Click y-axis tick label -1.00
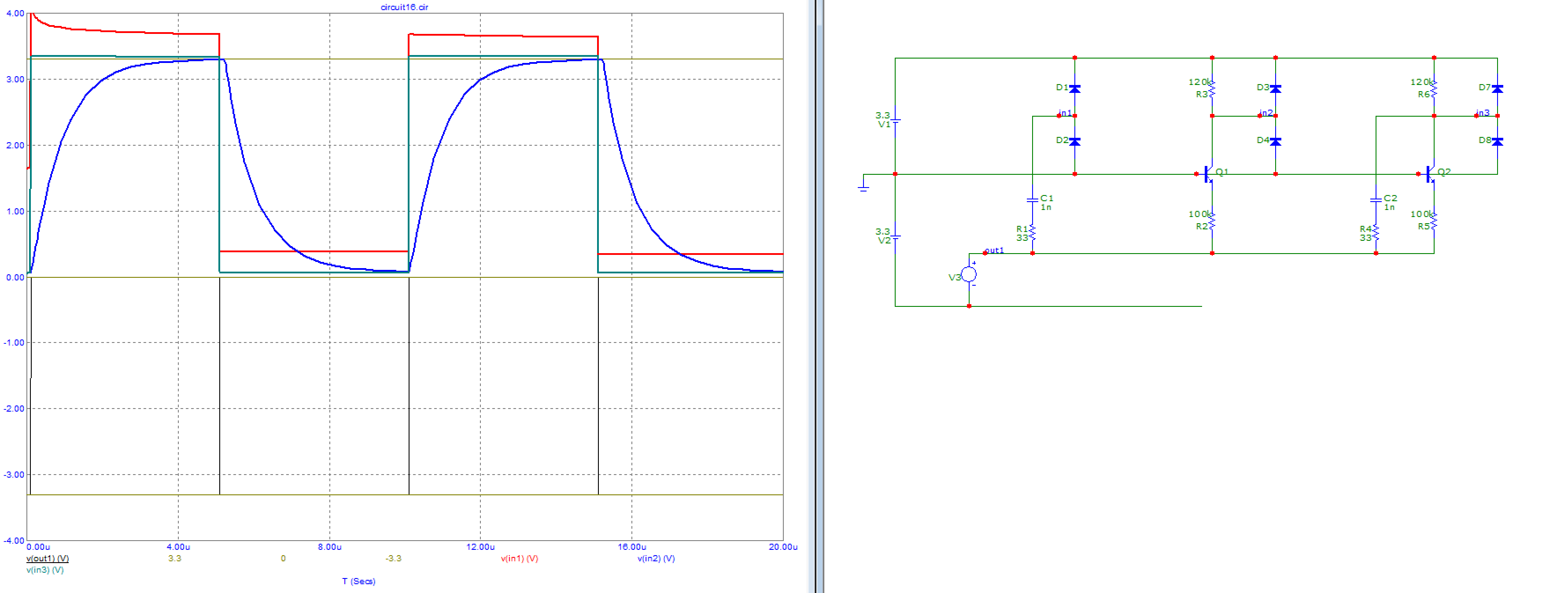 [x=14, y=342]
